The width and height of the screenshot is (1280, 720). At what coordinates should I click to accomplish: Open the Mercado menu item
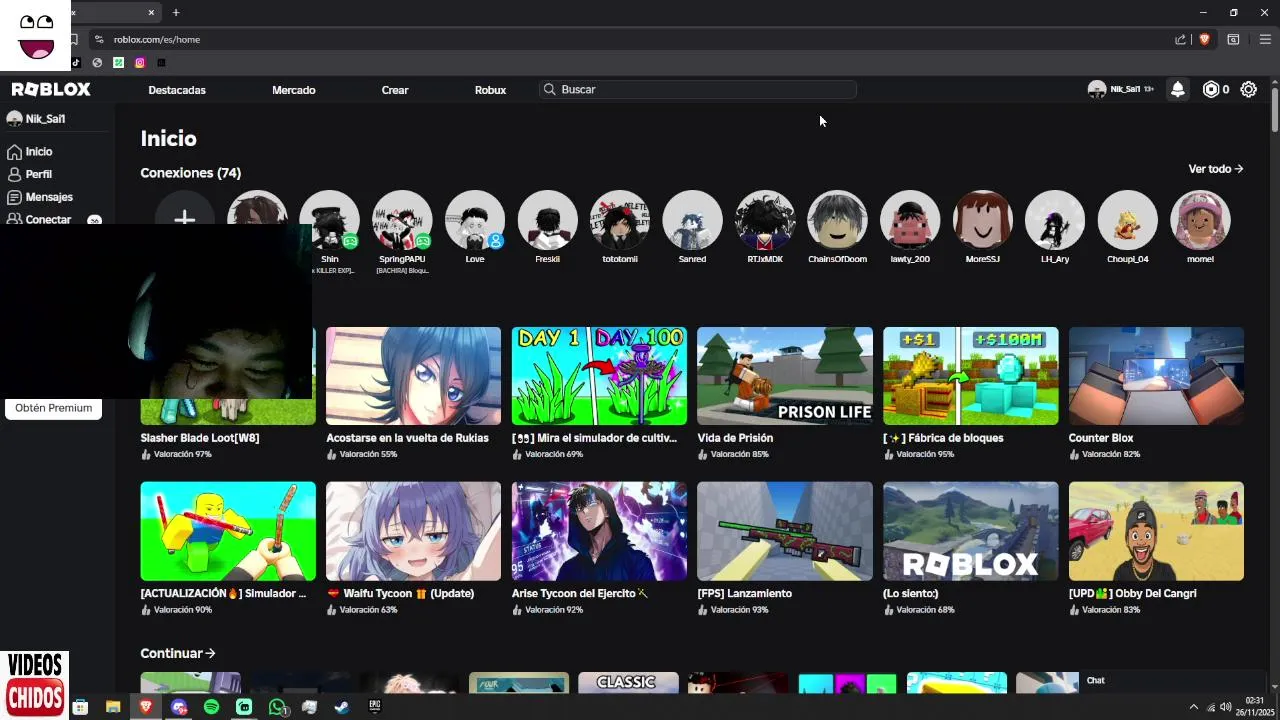(x=294, y=90)
